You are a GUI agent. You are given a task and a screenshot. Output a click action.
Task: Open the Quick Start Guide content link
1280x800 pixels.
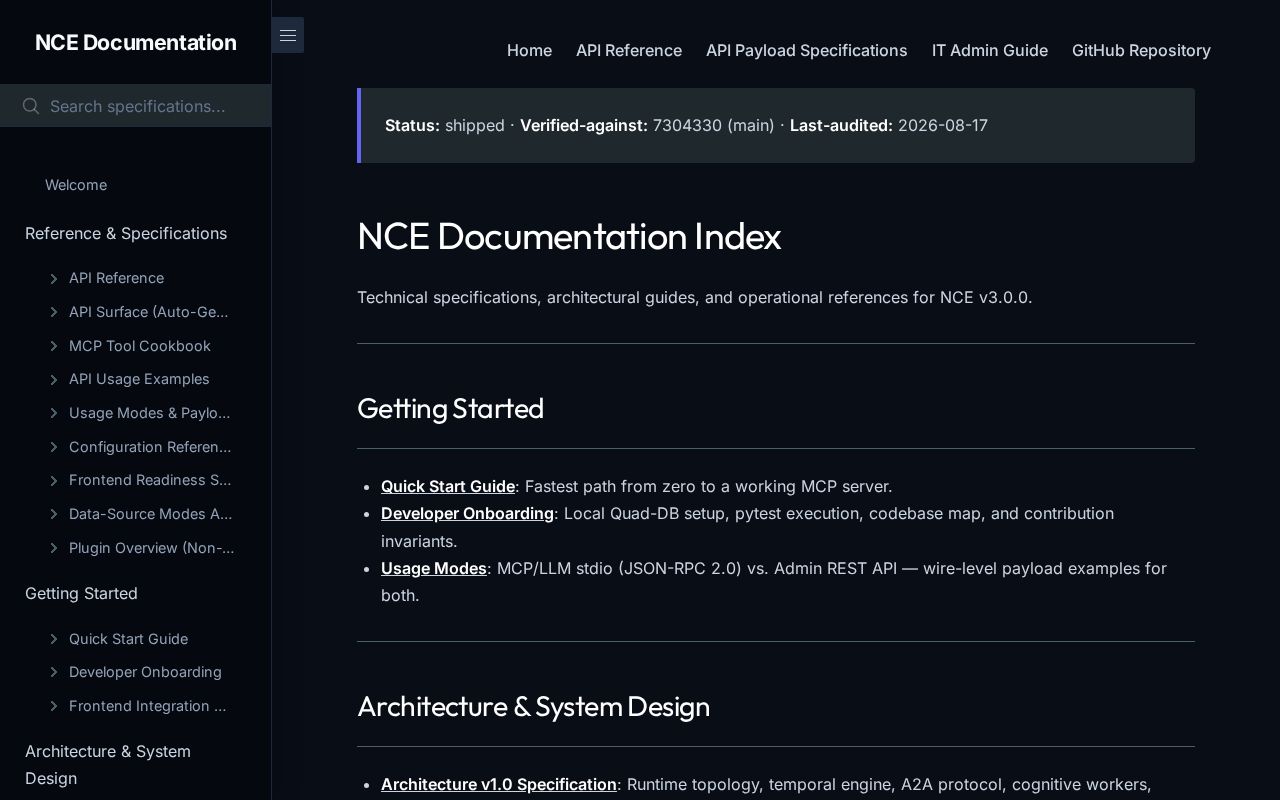tap(448, 486)
